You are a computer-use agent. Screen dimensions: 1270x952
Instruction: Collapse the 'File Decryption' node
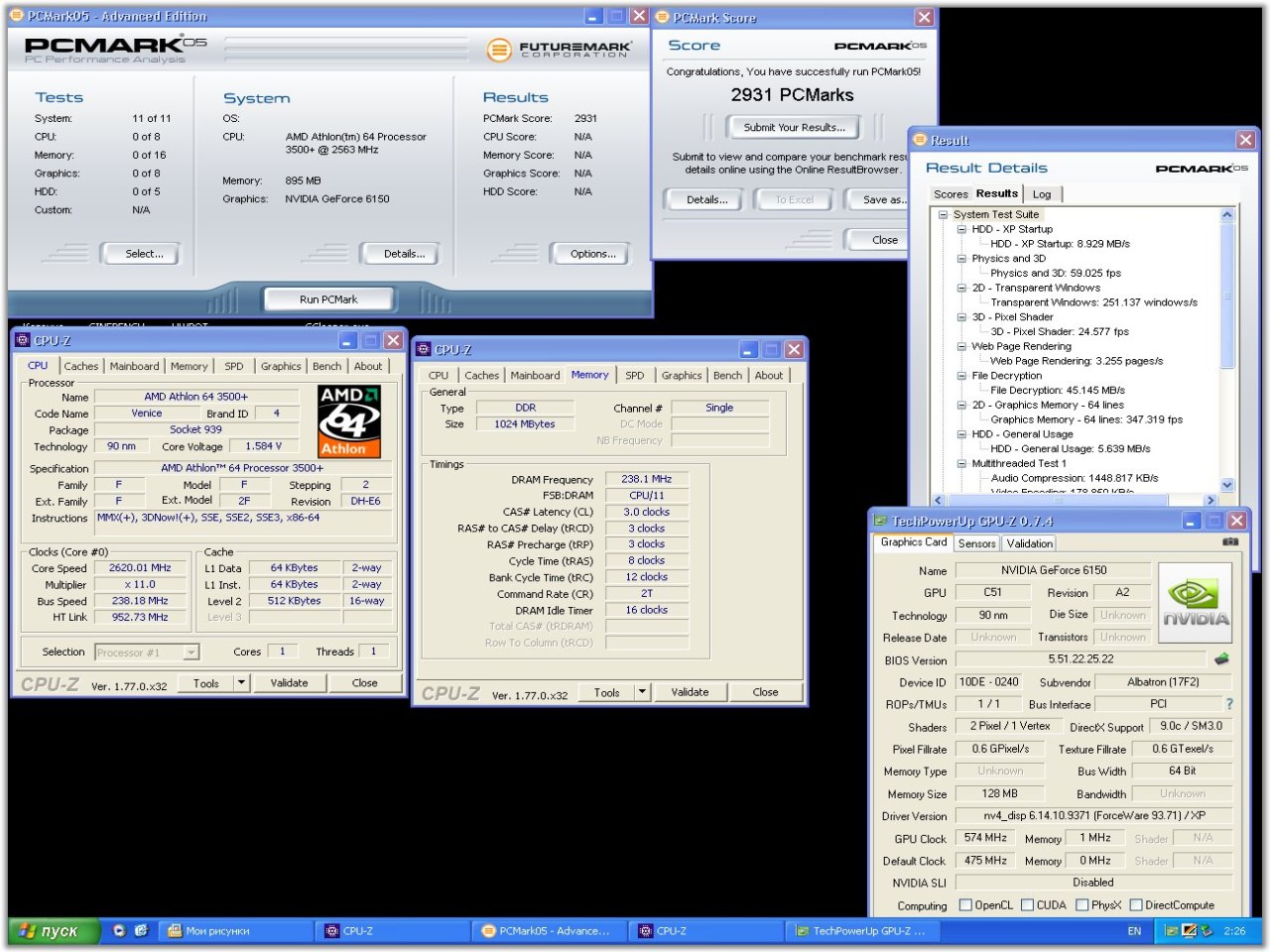(961, 376)
